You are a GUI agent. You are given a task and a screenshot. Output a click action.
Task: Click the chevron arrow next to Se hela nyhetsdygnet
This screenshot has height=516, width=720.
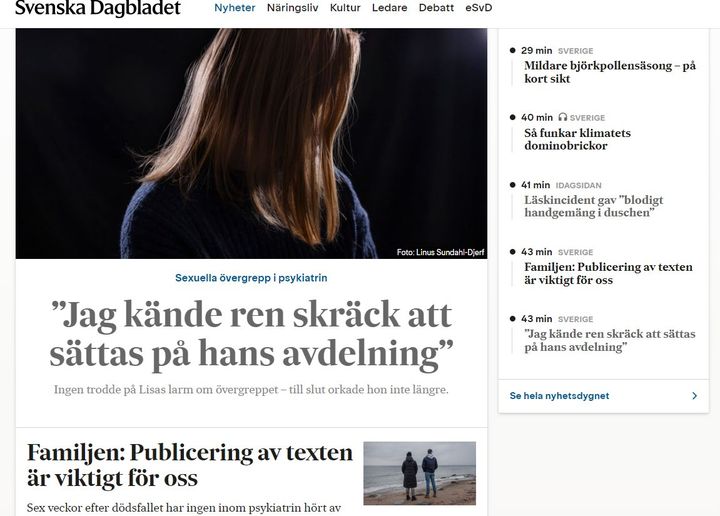pyautogui.click(x=694, y=396)
